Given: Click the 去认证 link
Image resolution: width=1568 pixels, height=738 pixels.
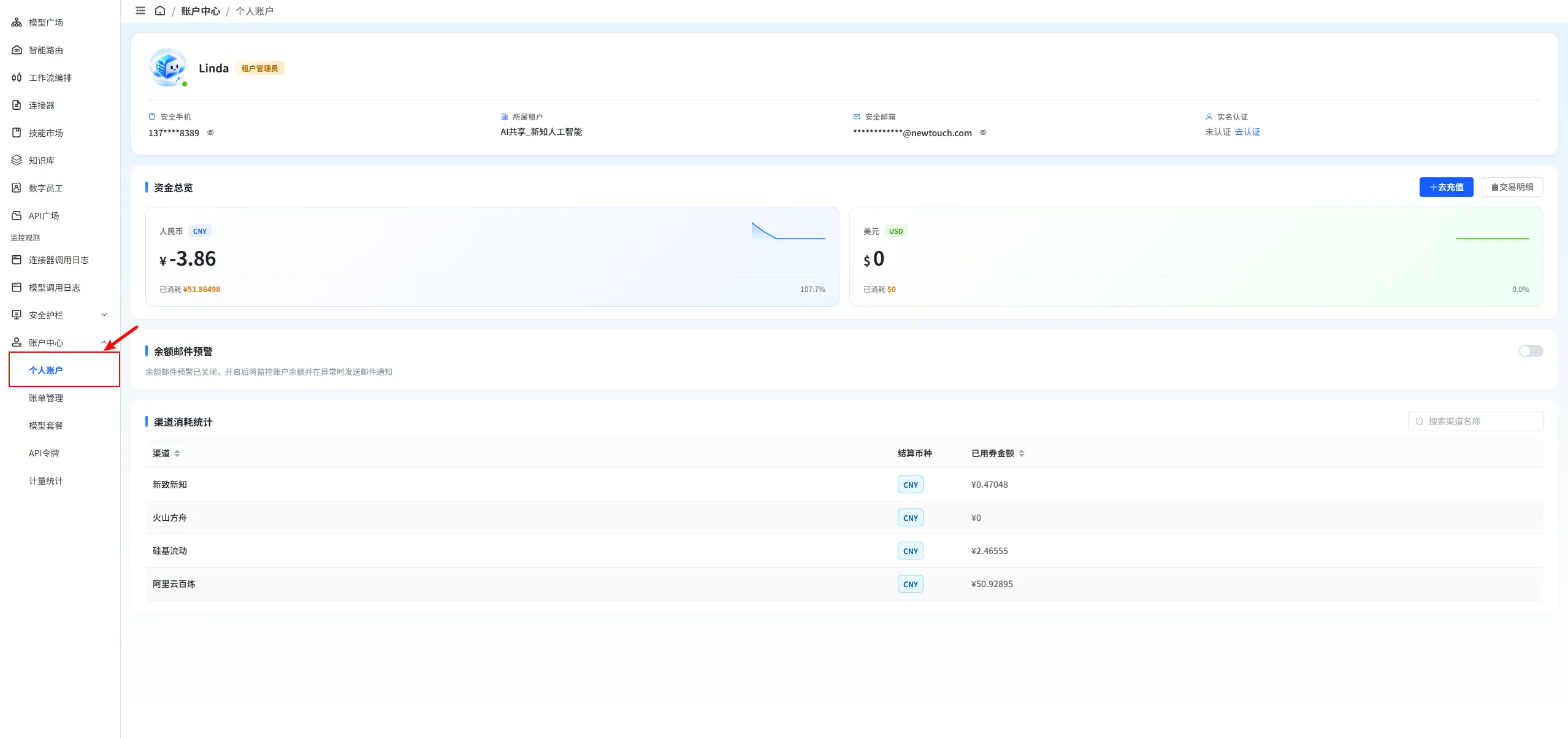Looking at the screenshot, I should point(1247,133).
